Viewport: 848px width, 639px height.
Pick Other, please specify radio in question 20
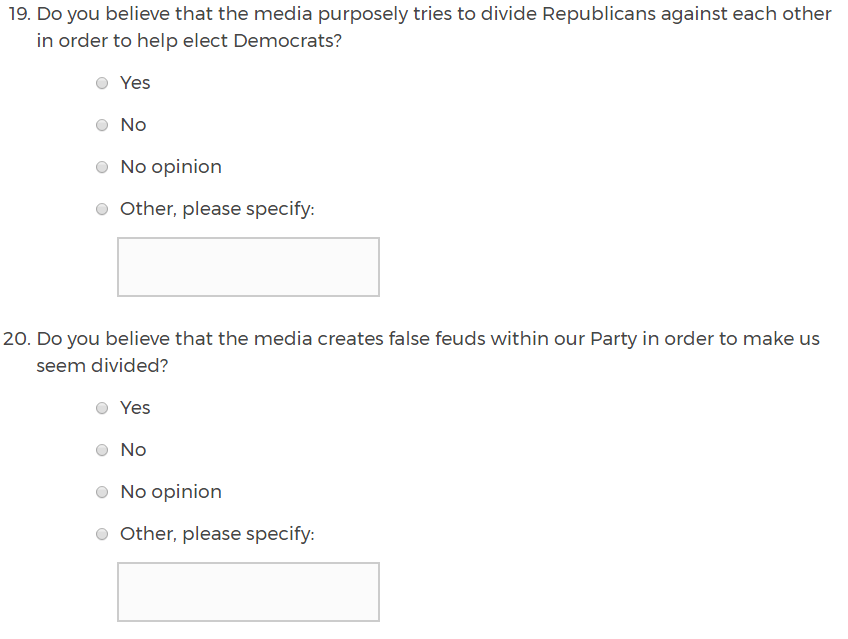pos(102,535)
